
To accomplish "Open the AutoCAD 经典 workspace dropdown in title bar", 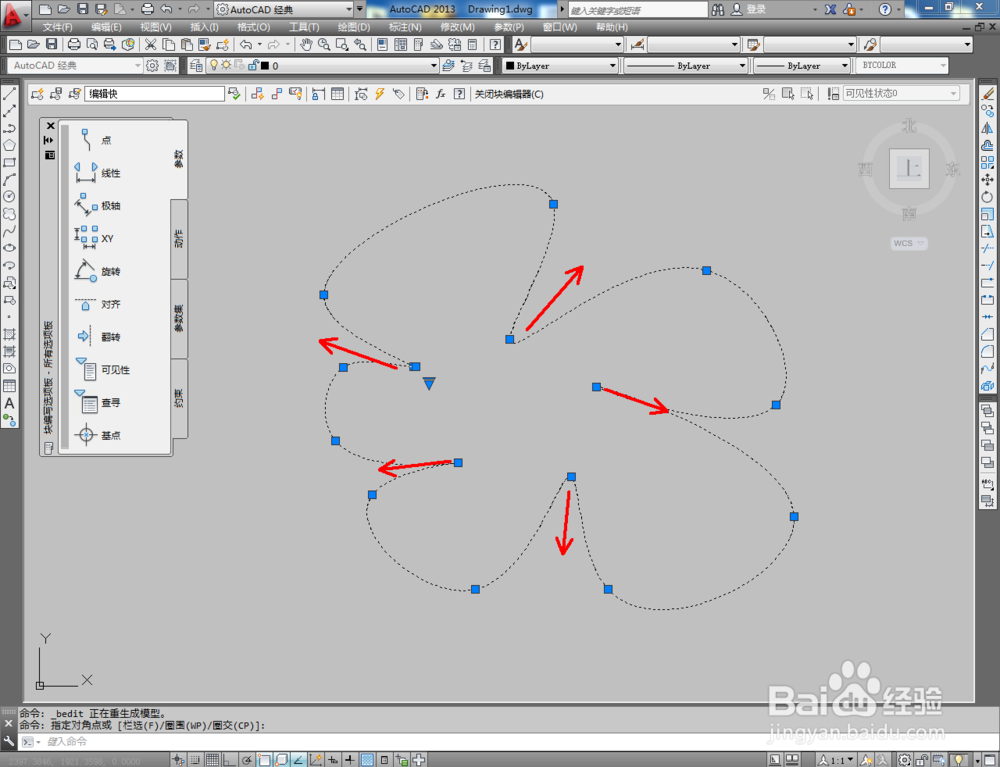I will (x=284, y=10).
